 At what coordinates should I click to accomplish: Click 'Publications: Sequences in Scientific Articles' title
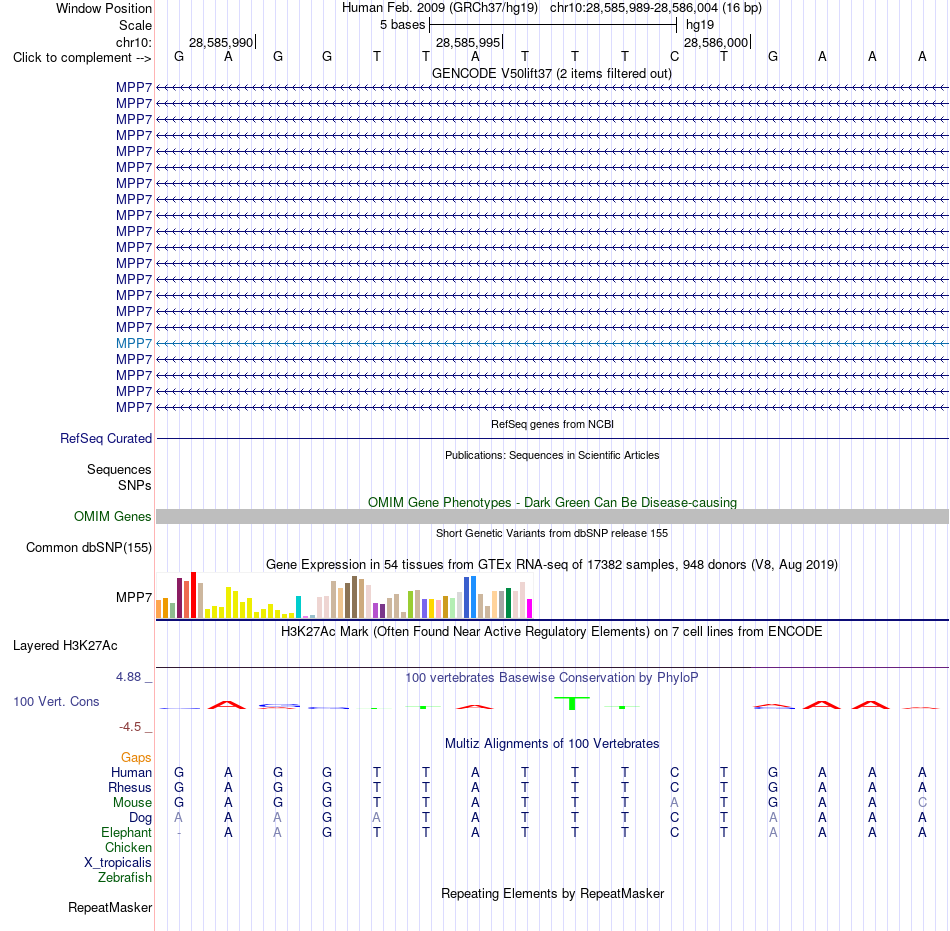(x=552, y=455)
